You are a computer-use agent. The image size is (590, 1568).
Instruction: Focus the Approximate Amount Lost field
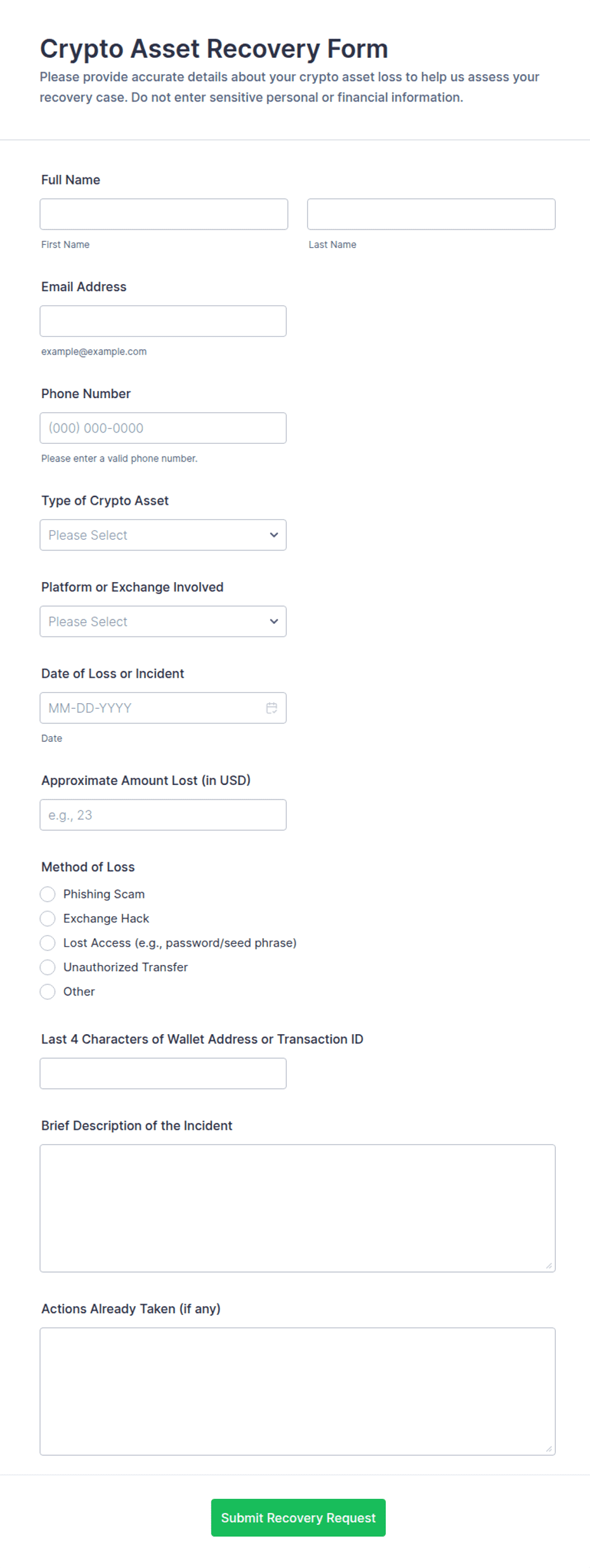(x=163, y=815)
